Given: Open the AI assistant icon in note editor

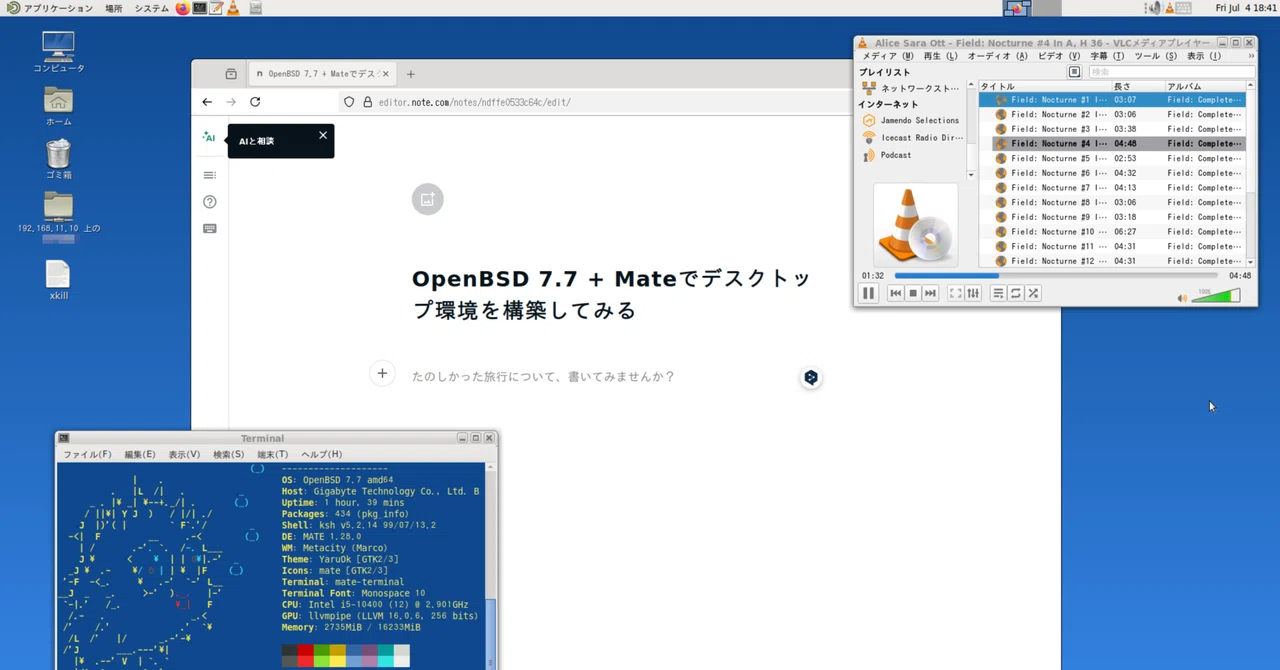Looking at the screenshot, I should point(209,137).
